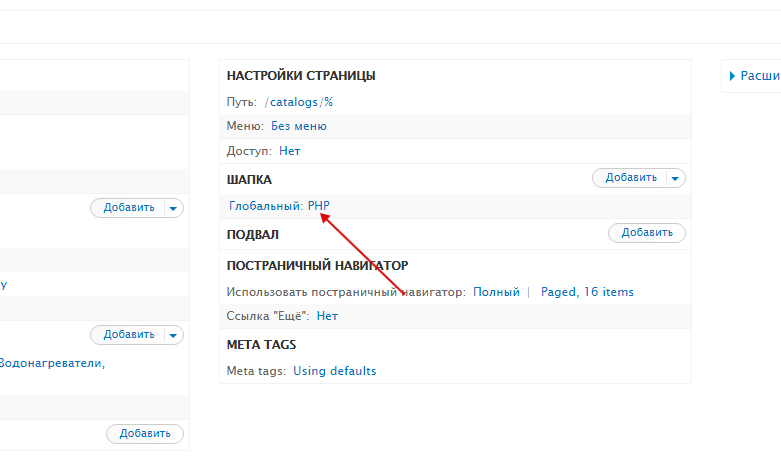Open the Доступ setting 'Нет' link

pyautogui.click(x=289, y=151)
